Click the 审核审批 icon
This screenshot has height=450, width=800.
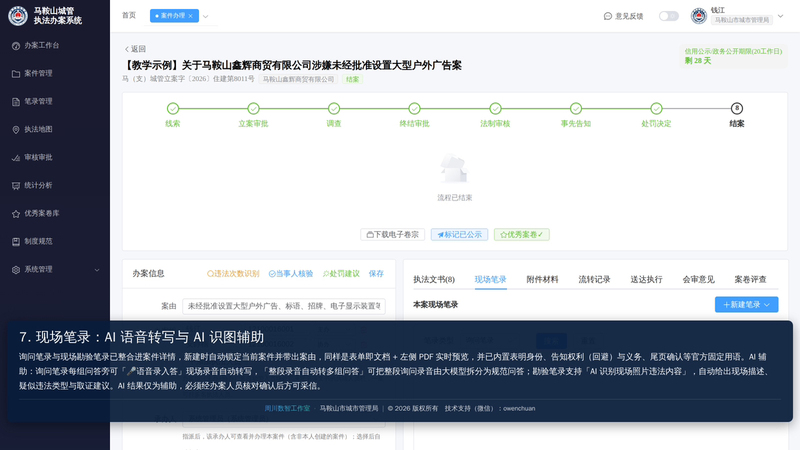tap(16, 158)
